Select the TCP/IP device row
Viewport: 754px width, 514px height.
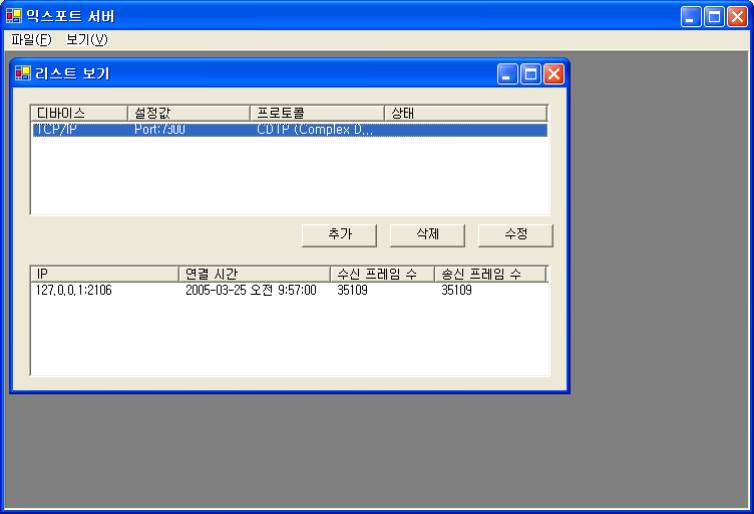[x=290, y=130]
